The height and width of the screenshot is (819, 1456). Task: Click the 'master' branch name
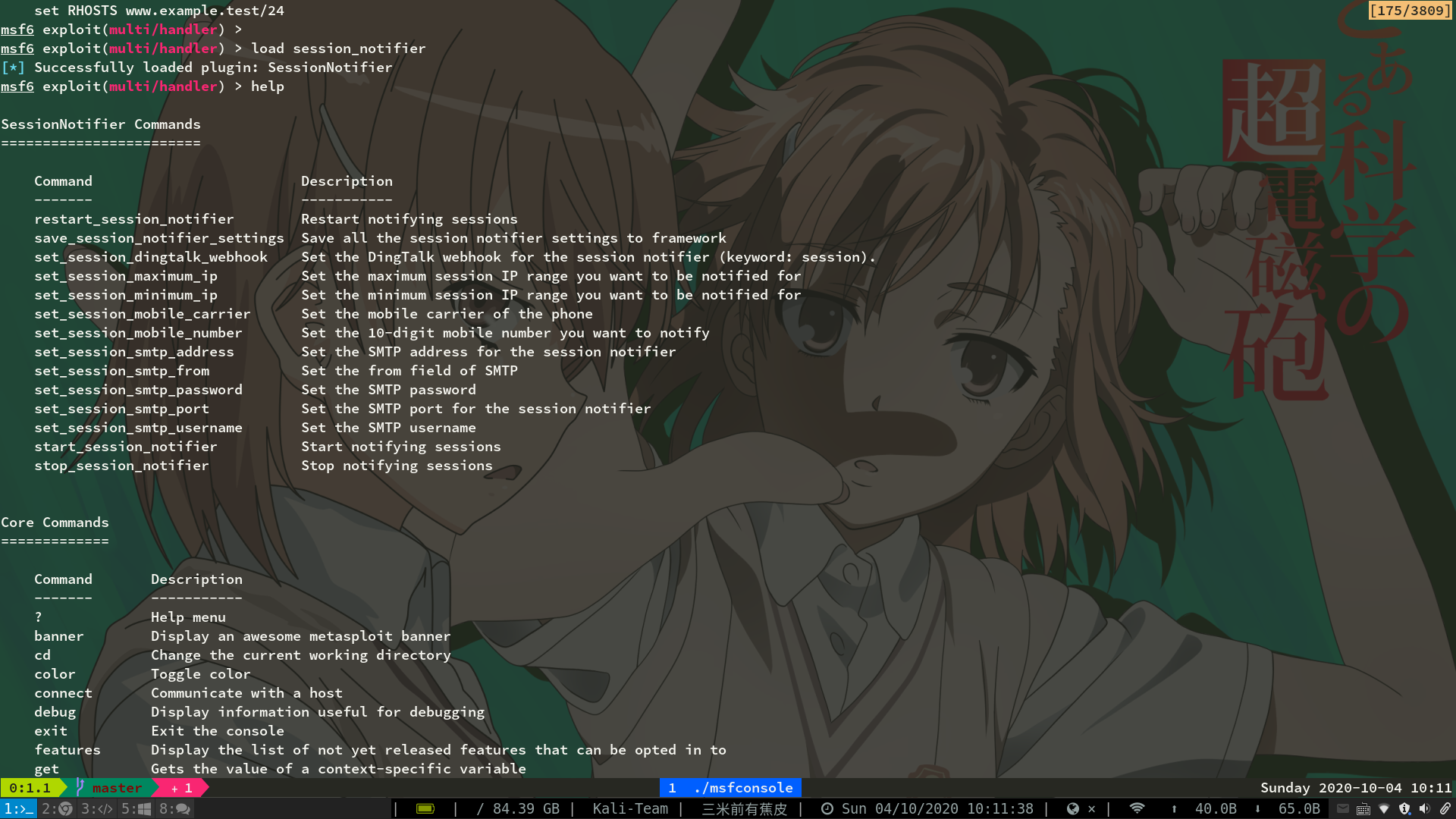click(x=117, y=788)
